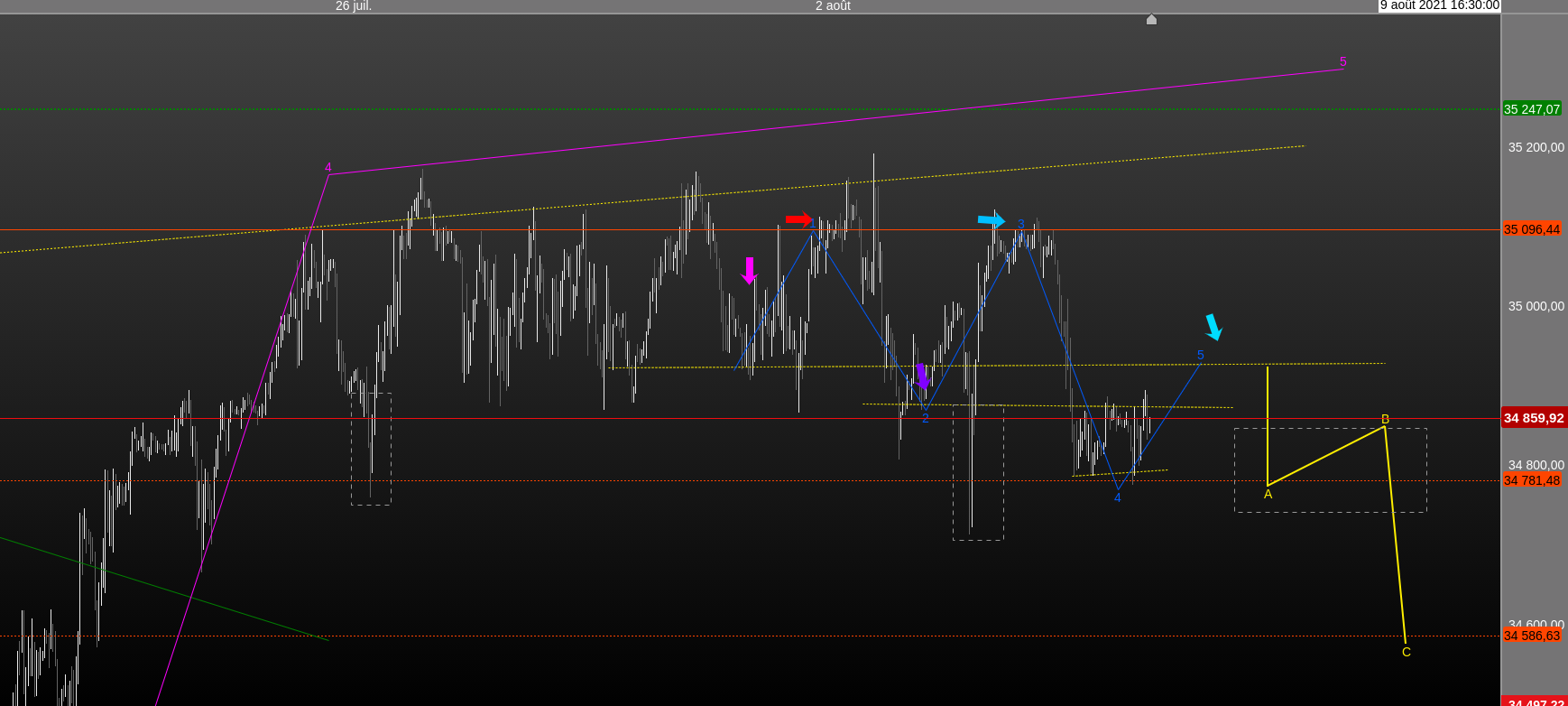Screen dimensions: 1568x706
Task: Select the cyan down arrow above blue wave 5
Action: coord(1214,327)
